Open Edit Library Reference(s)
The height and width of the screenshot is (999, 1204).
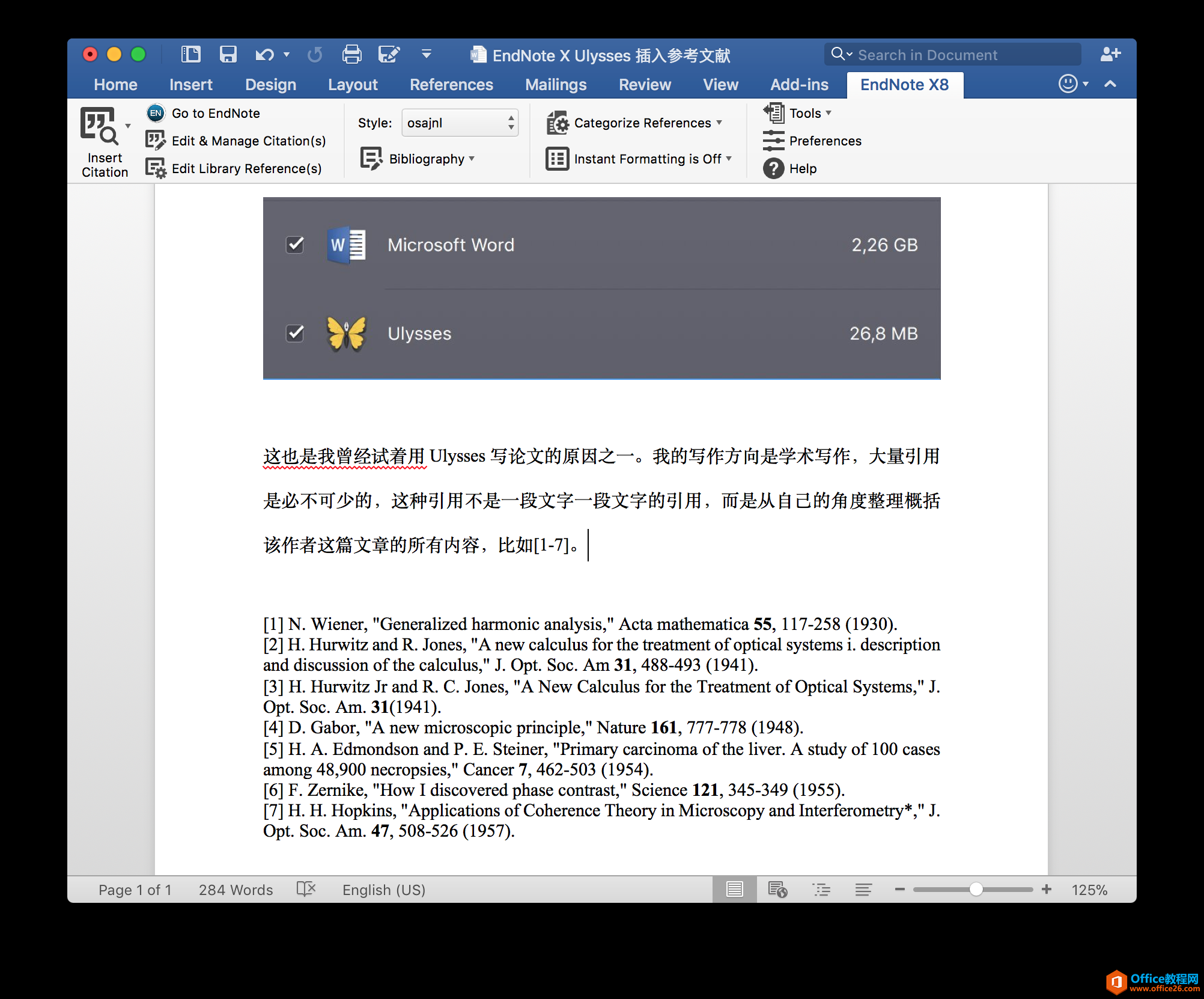(246, 168)
